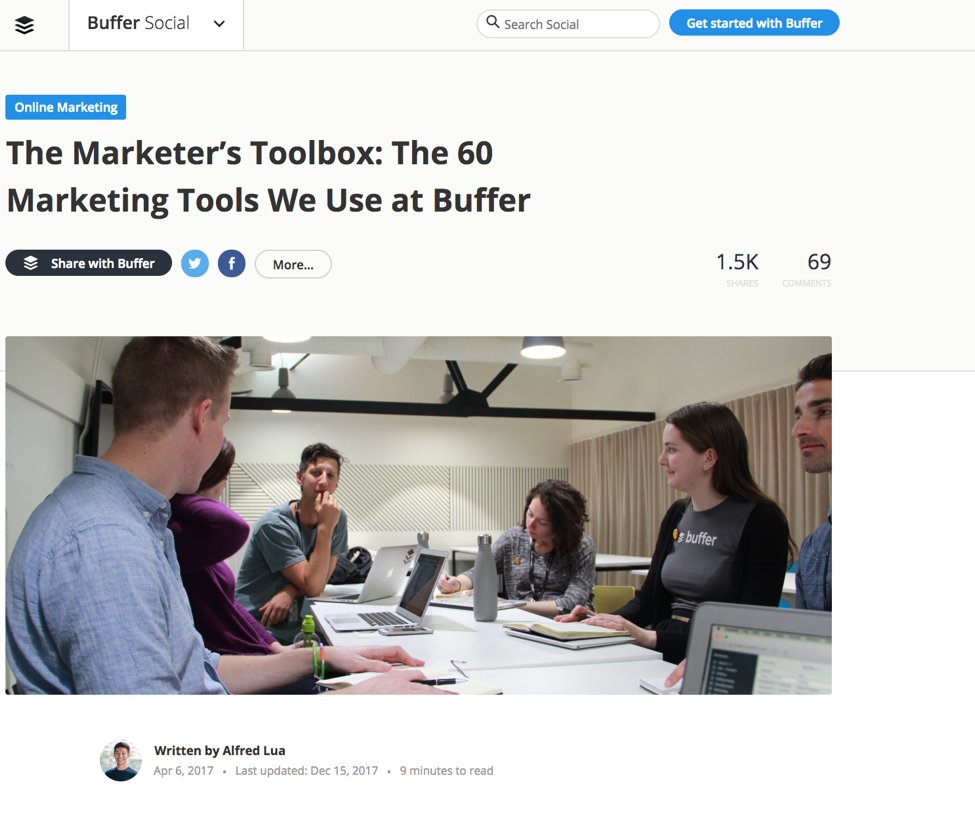Open the More... sharing options
Image resolution: width=975 pixels, height=817 pixels.
(x=293, y=264)
